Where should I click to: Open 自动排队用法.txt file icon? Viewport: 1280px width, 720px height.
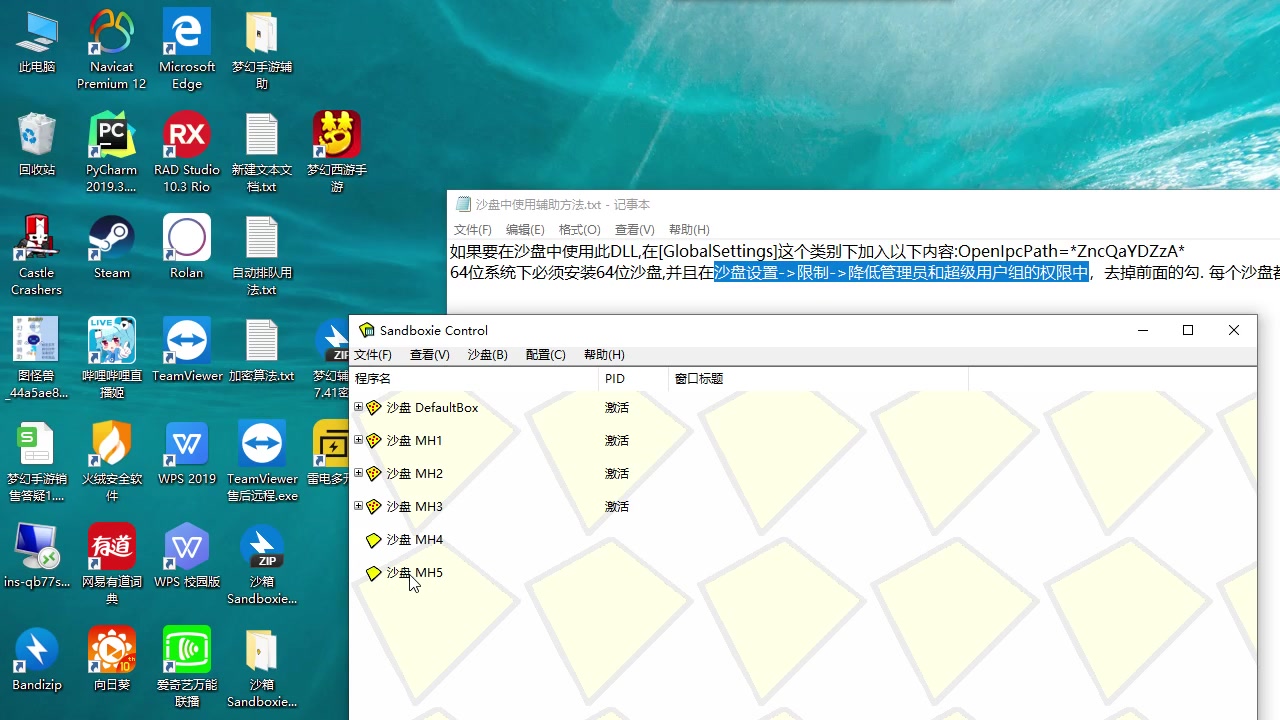262,256
